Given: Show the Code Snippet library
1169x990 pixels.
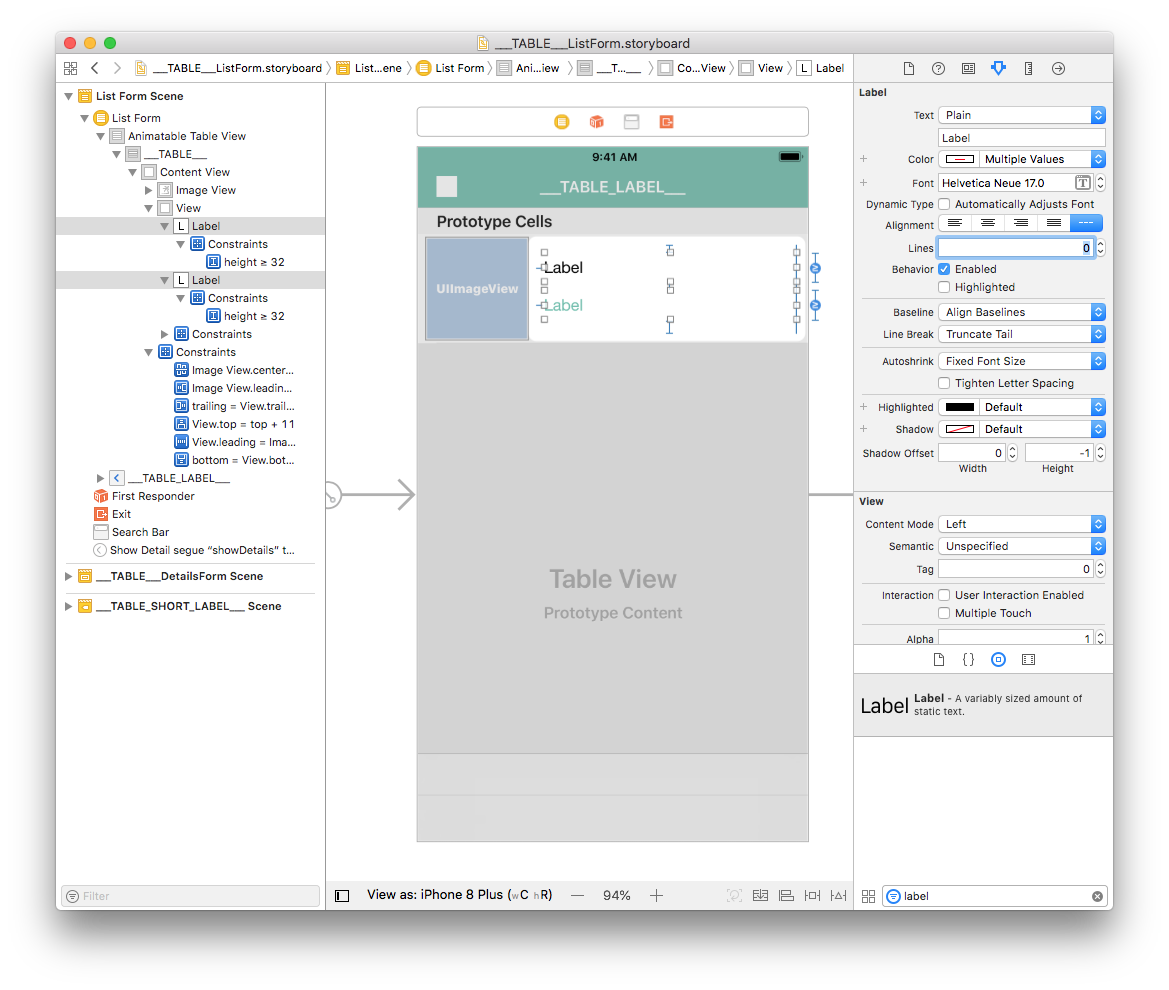Looking at the screenshot, I should (968, 659).
